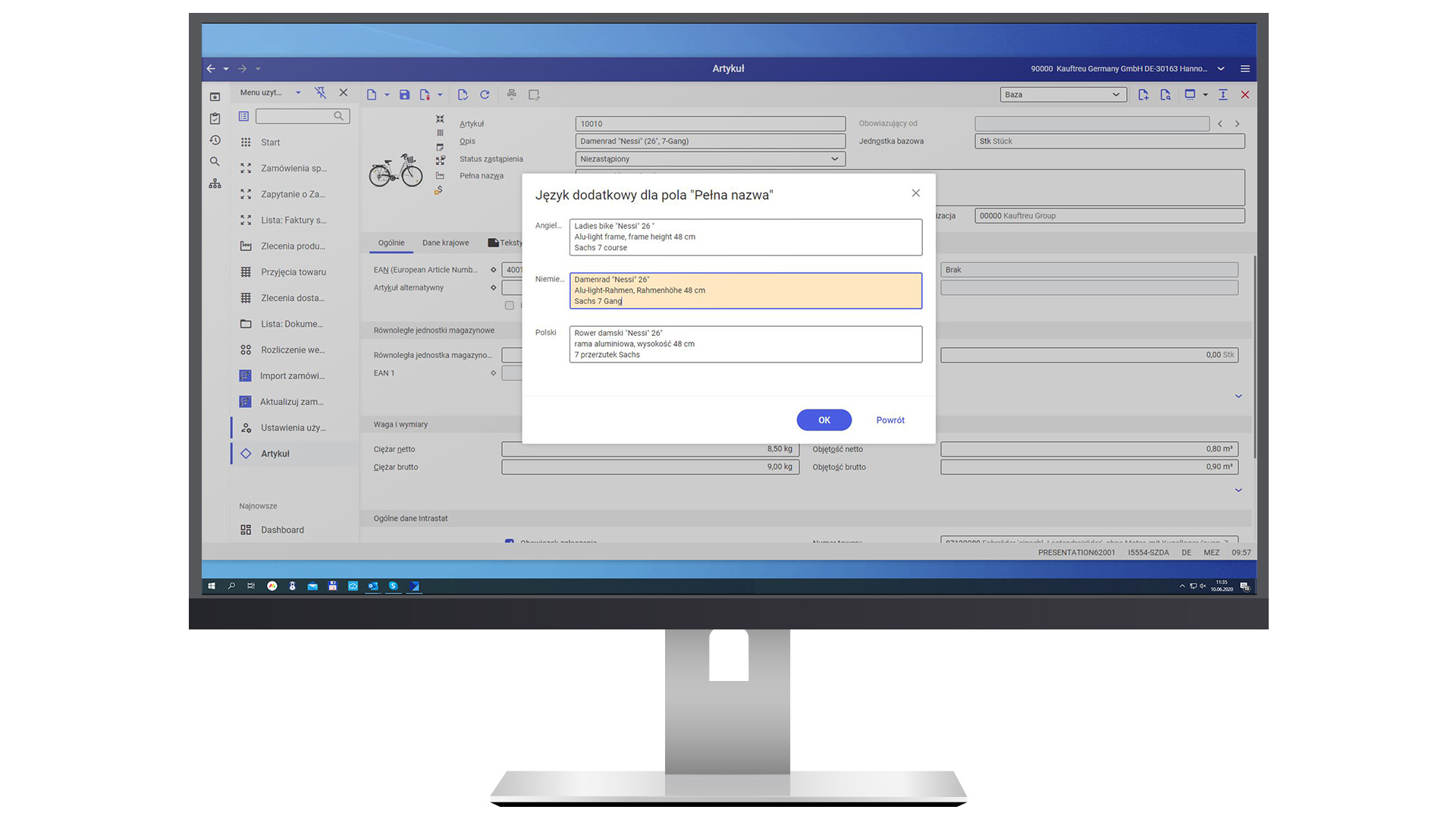This screenshot has height=819, width=1456.
Task: Expand the Delete document dropdown arrow
Action: click(x=440, y=96)
